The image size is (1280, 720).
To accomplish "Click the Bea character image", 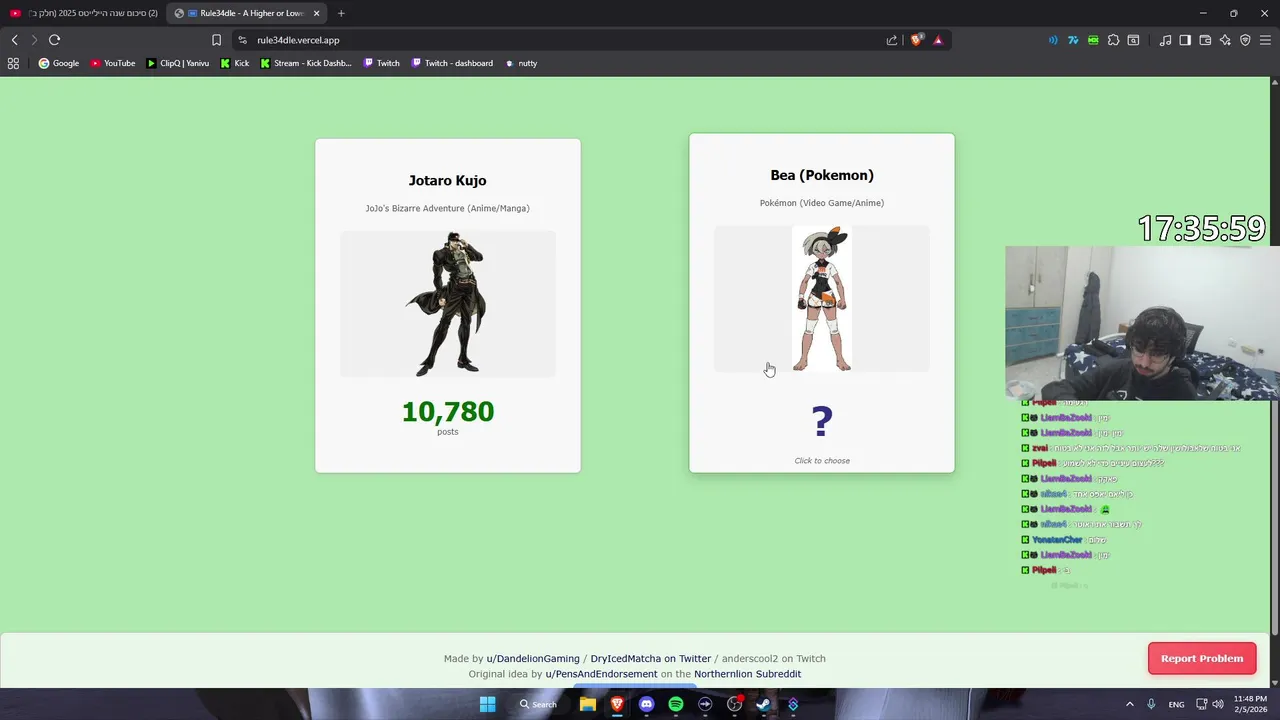I will point(822,298).
